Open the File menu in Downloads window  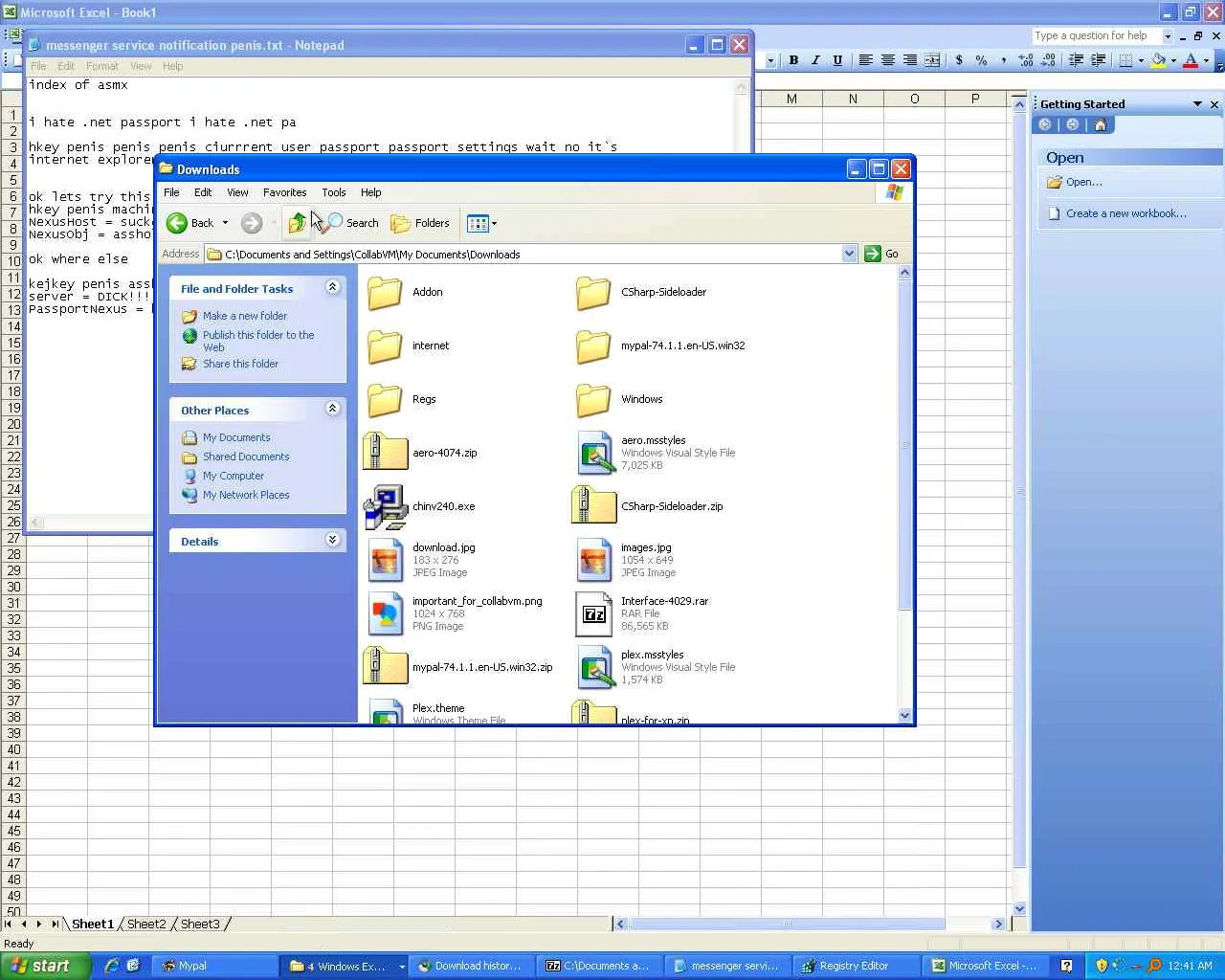click(171, 192)
